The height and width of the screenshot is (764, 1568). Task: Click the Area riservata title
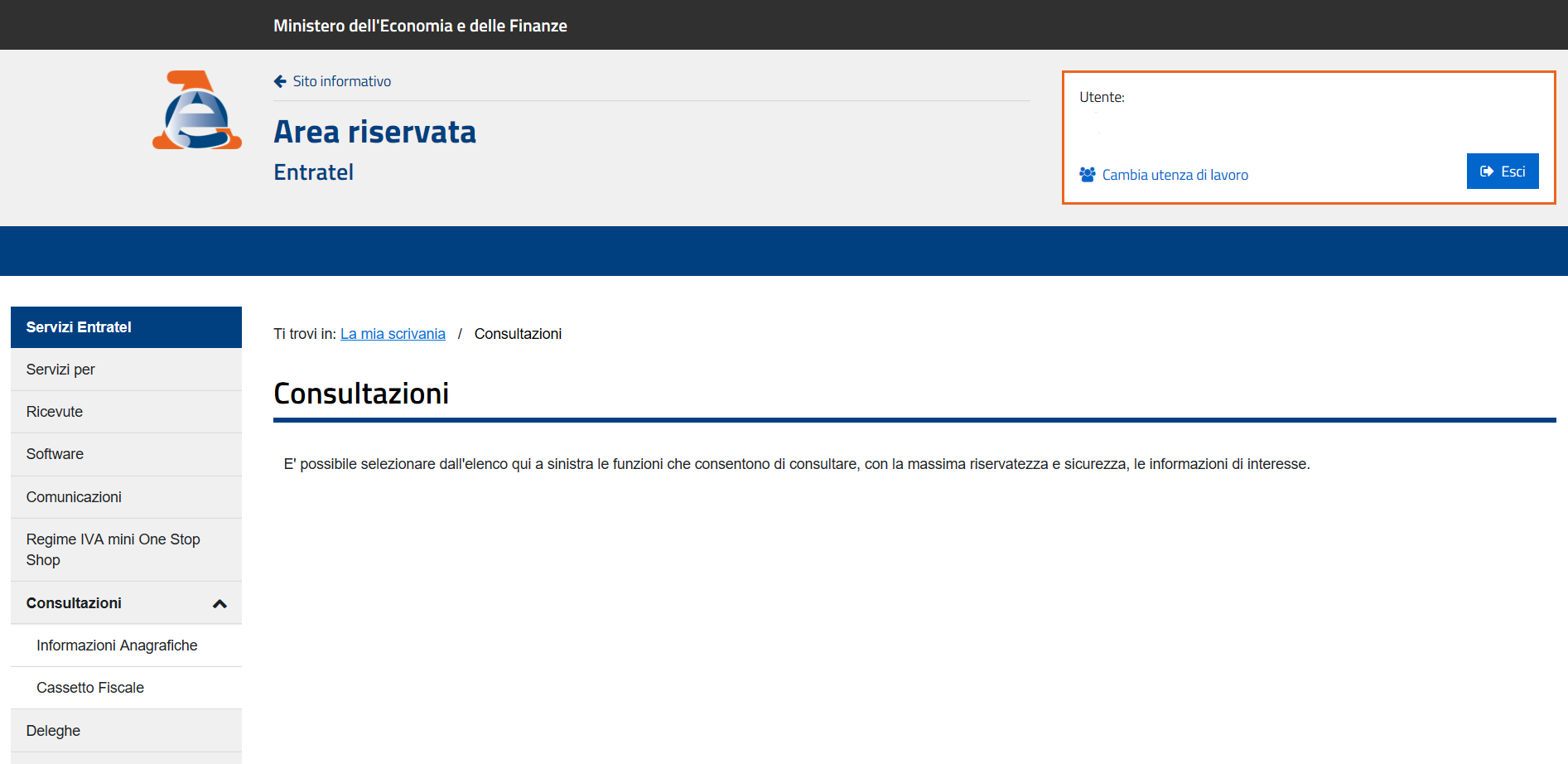[x=374, y=132]
